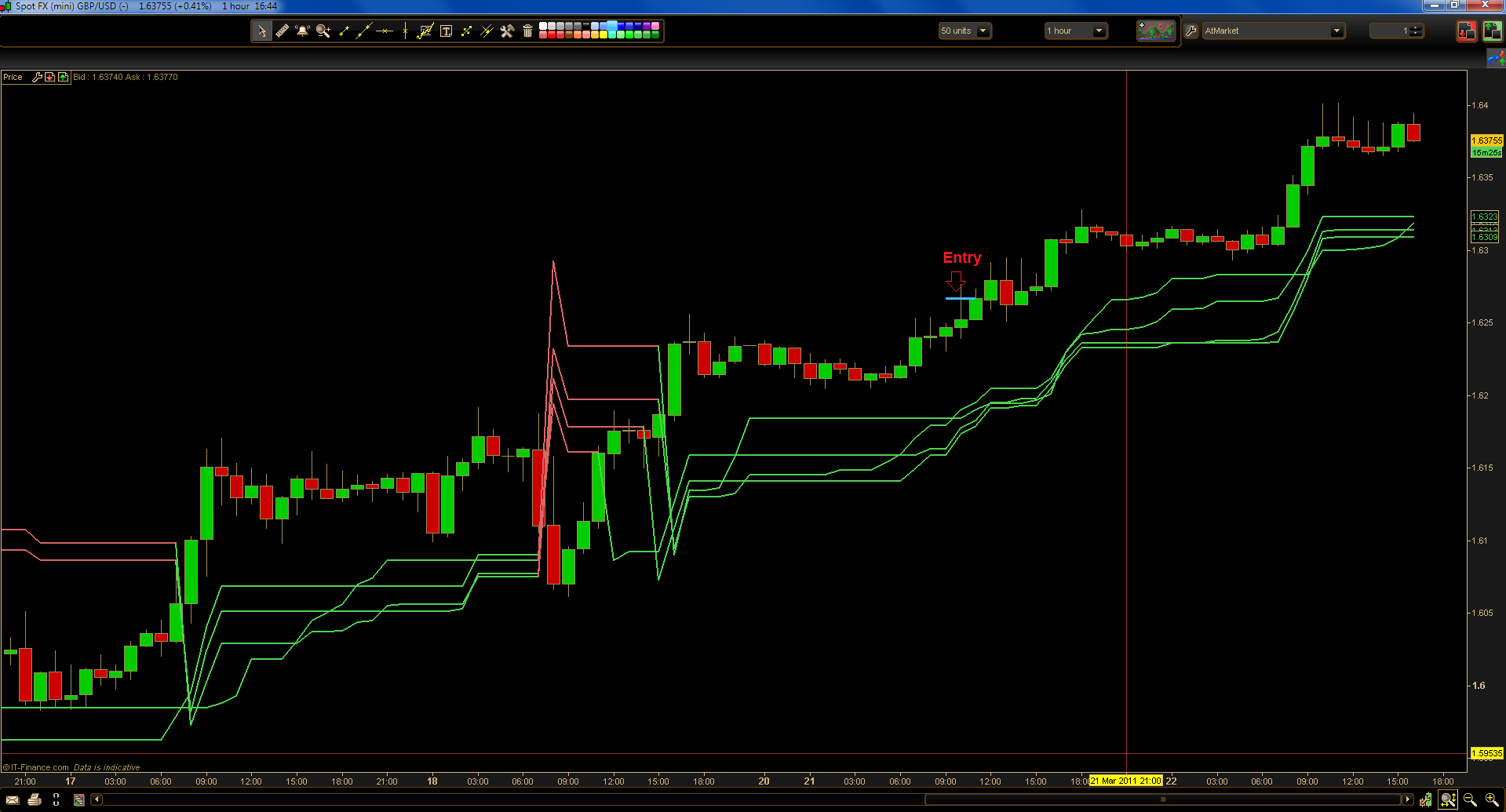Pick the yellow color swatch
Viewport: 1506px width, 812px height.
point(603,35)
